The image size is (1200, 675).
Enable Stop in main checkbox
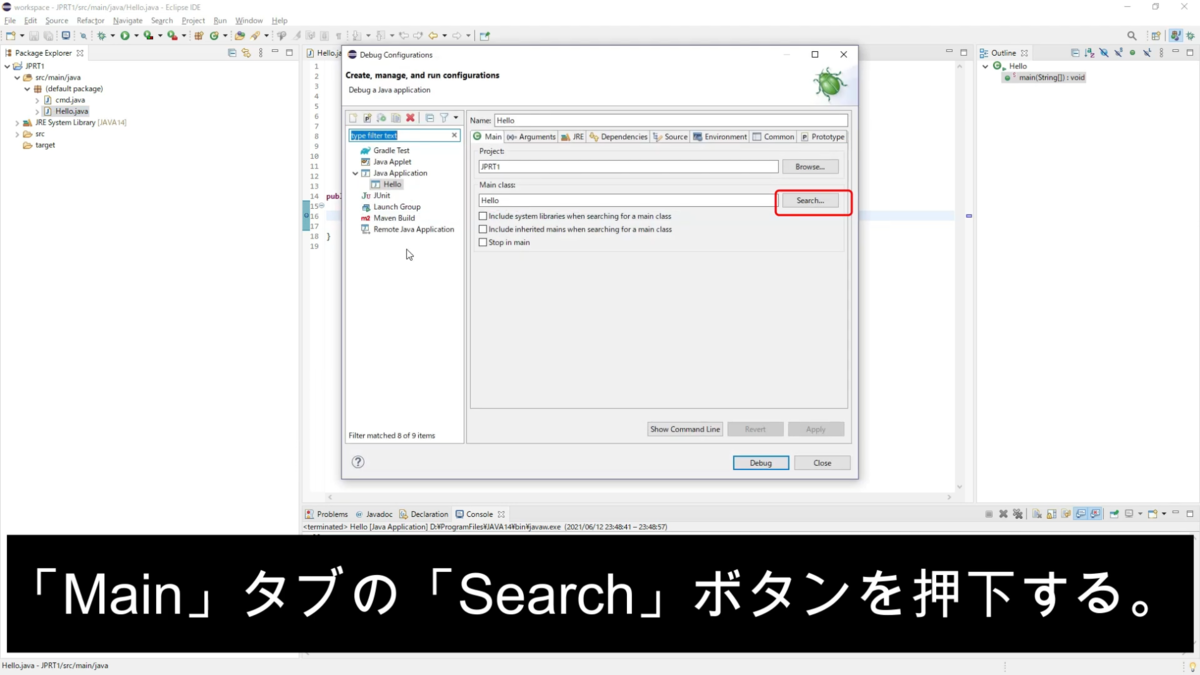tap(483, 242)
